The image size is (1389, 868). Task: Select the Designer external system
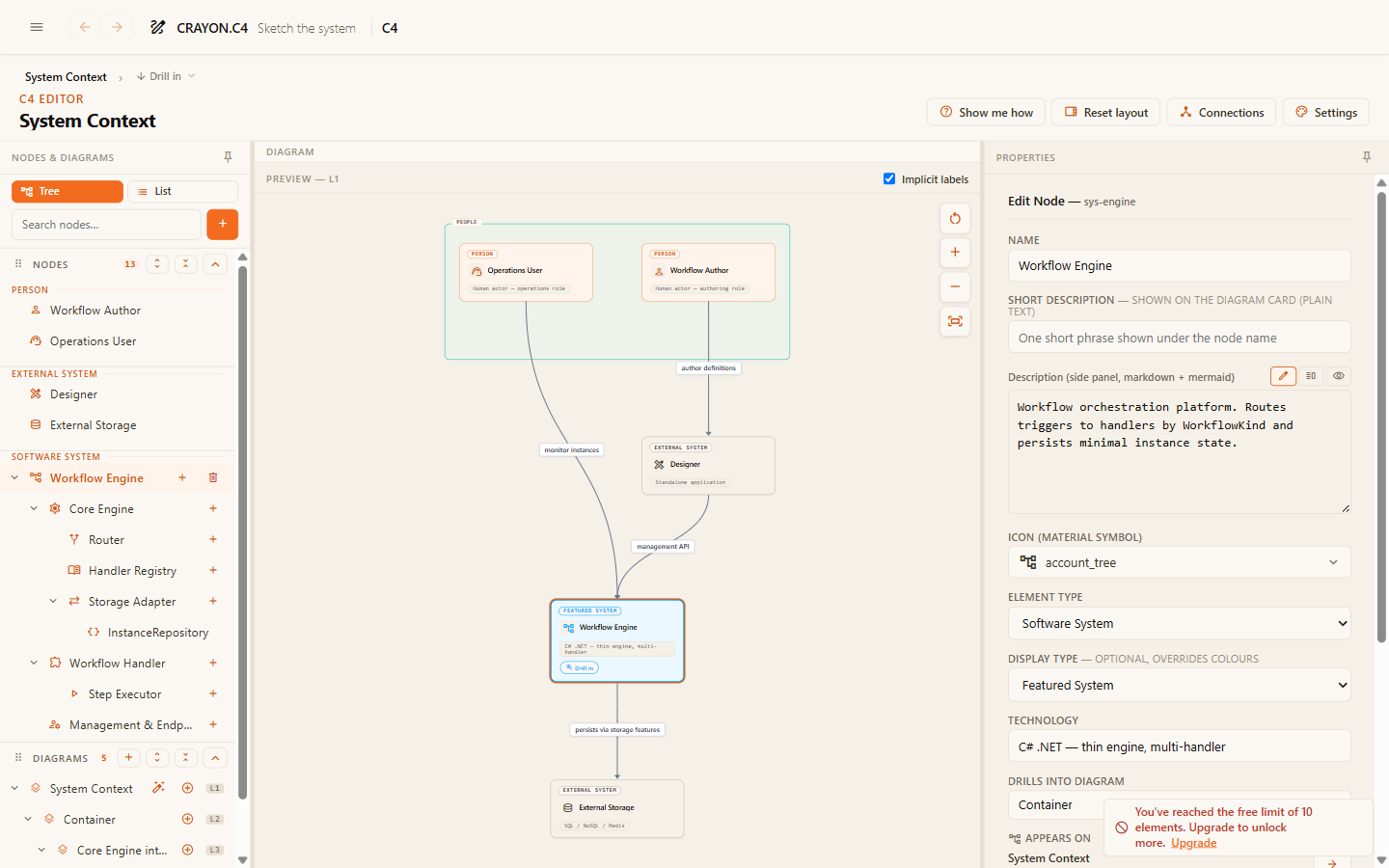click(x=73, y=394)
